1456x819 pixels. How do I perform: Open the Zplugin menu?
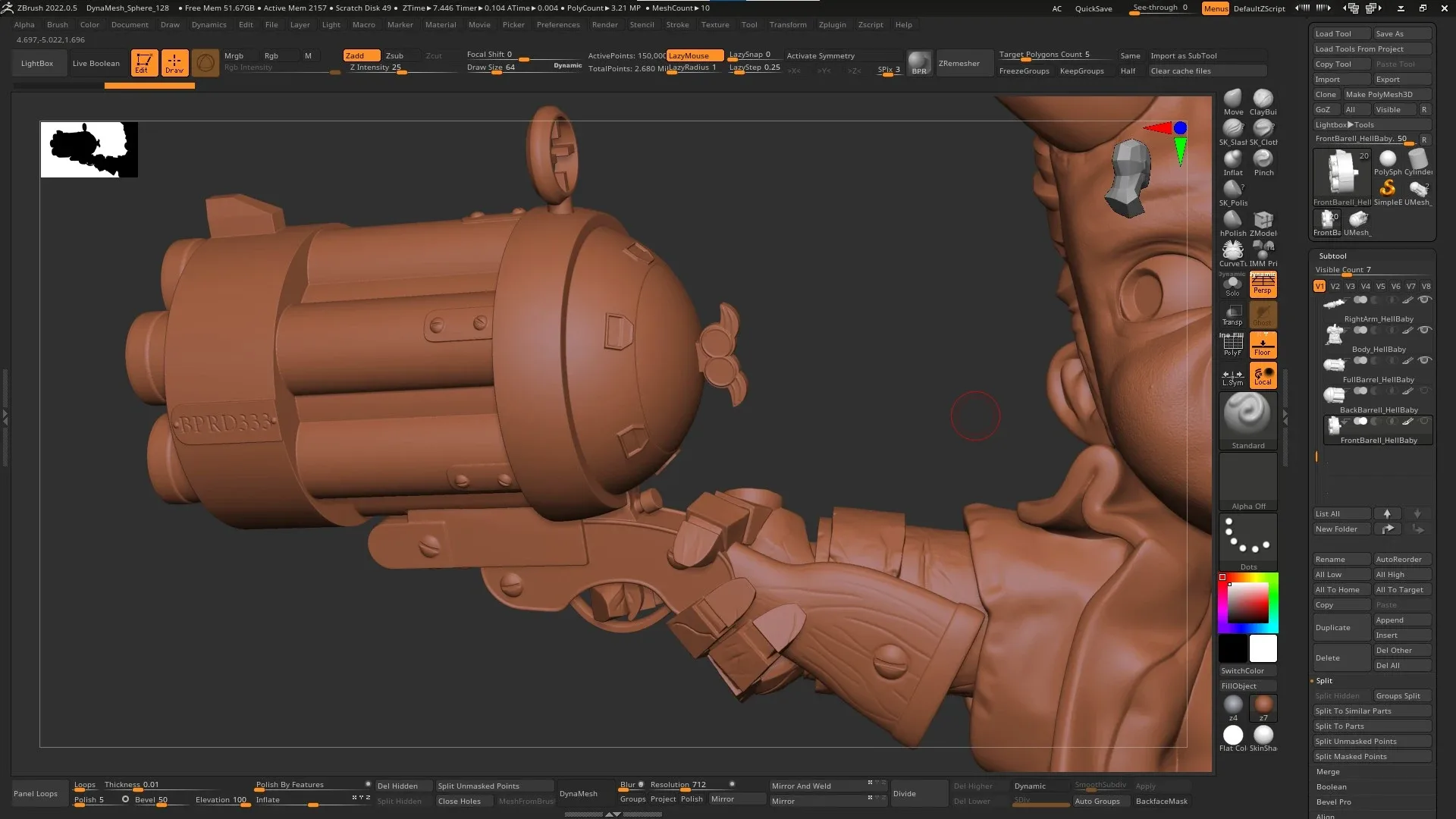point(832,24)
